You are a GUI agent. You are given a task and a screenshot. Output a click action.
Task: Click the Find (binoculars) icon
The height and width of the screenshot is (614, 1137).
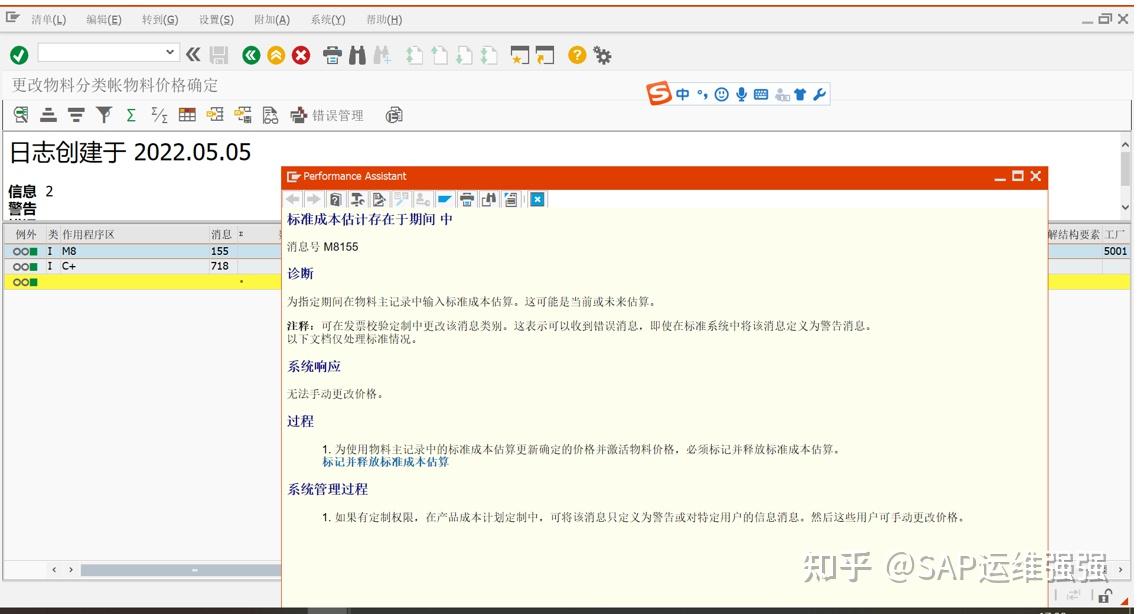point(357,55)
